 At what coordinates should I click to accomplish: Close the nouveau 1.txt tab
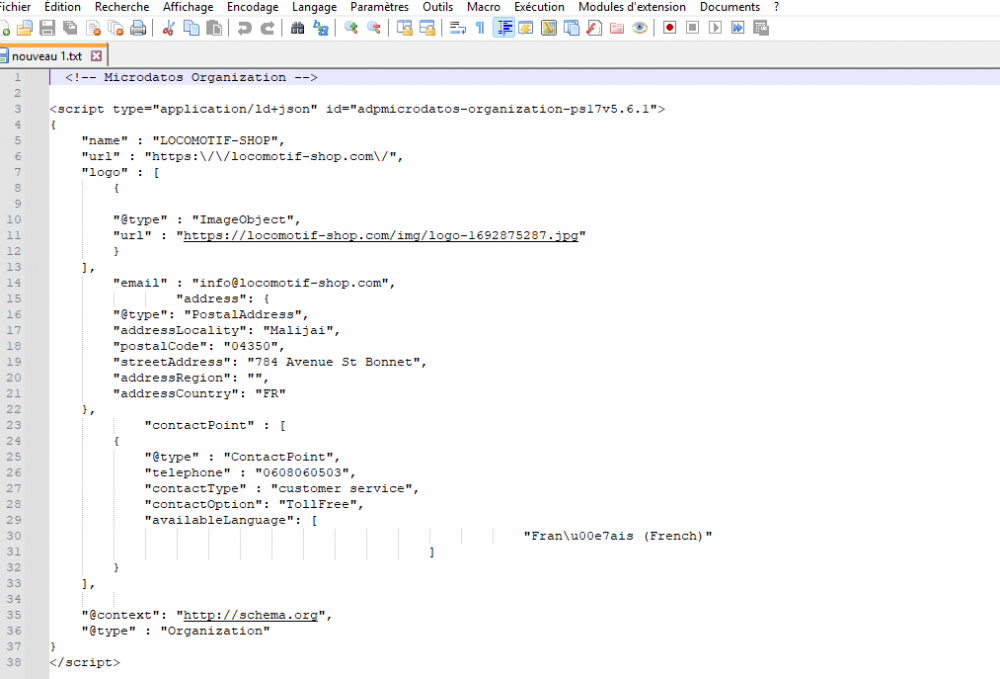click(x=96, y=56)
